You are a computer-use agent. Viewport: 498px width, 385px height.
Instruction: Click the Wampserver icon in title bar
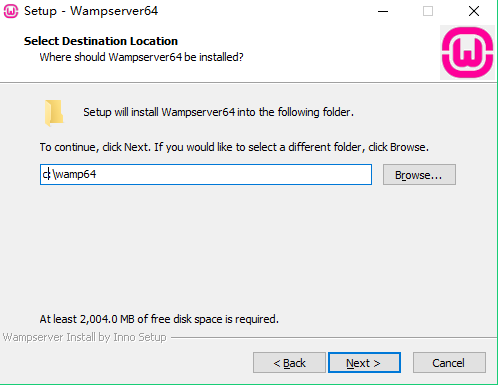click(x=11, y=11)
